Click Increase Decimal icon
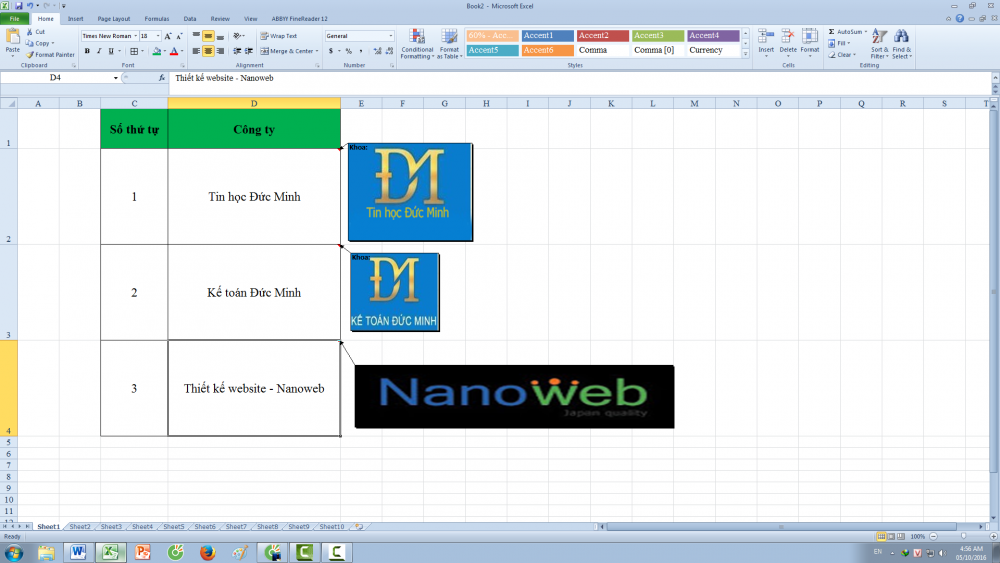Image resolution: width=1000 pixels, height=563 pixels. (x=377, y=51)
